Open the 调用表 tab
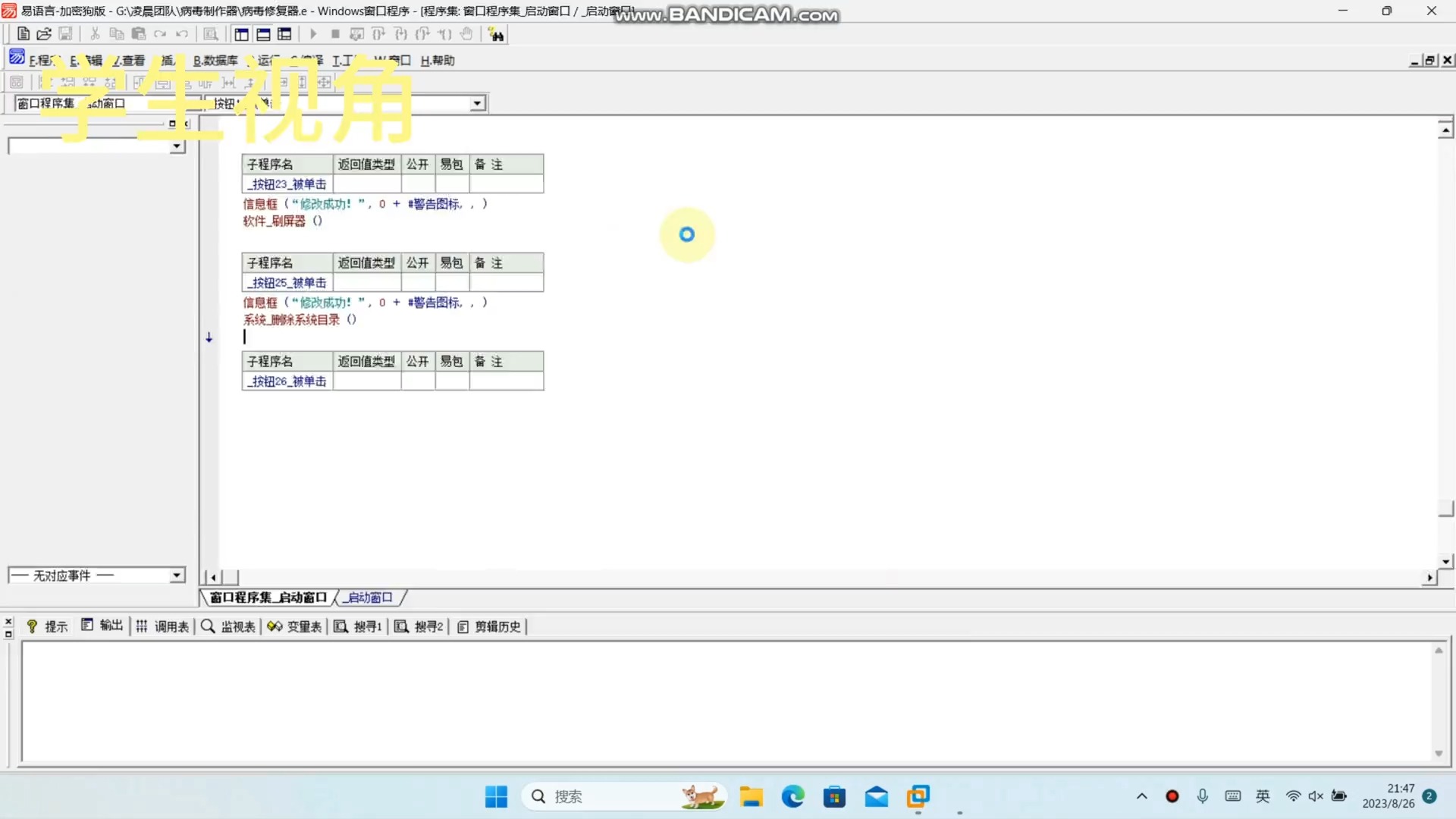1456x819 pixels. click(162, 626)
